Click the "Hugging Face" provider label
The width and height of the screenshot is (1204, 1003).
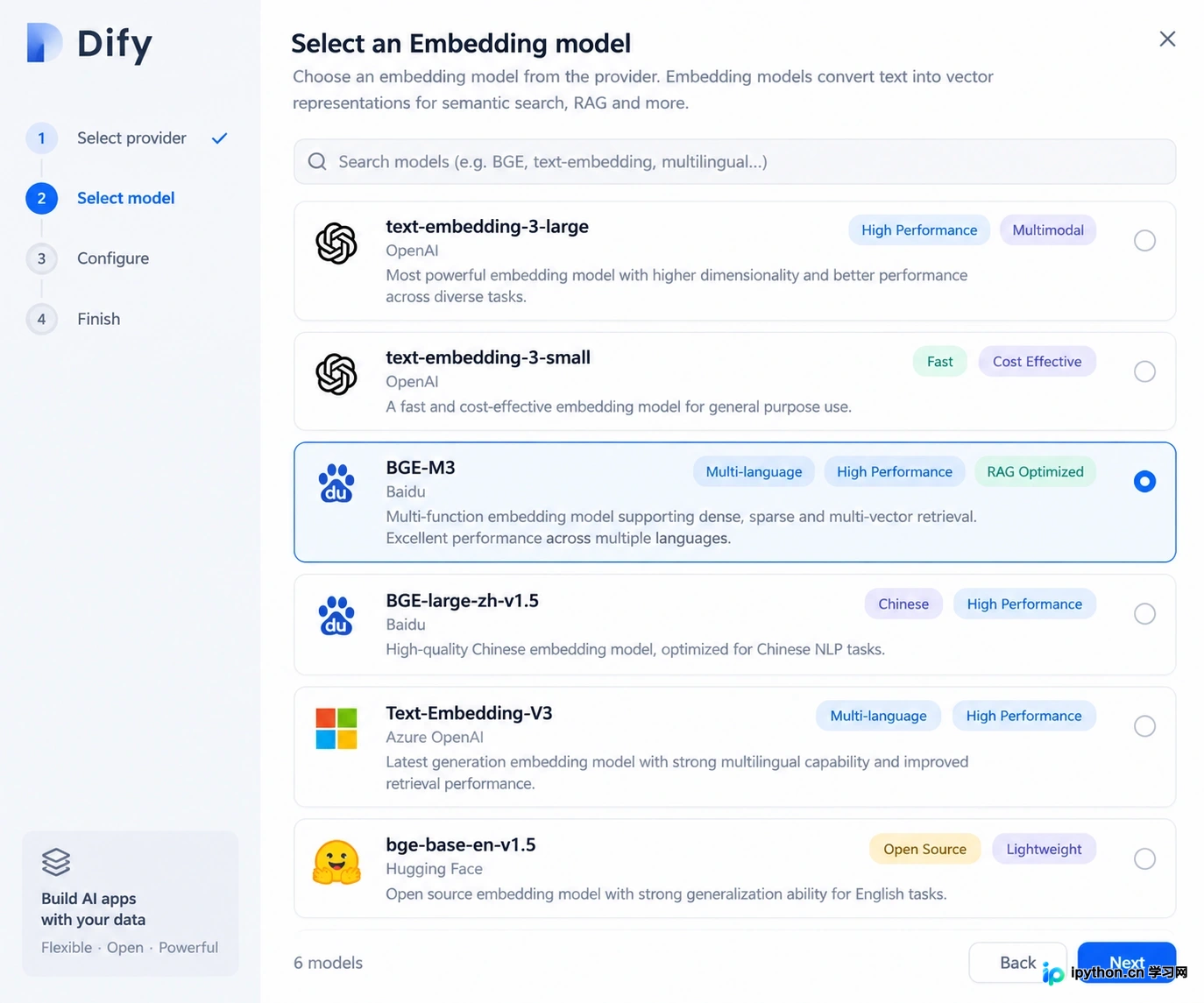point(434,869)
